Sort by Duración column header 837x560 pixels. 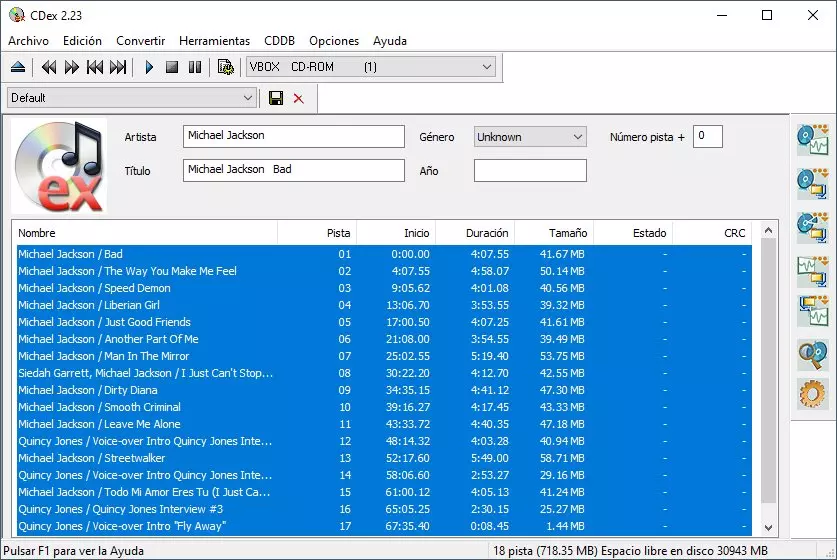coord(475,233)
